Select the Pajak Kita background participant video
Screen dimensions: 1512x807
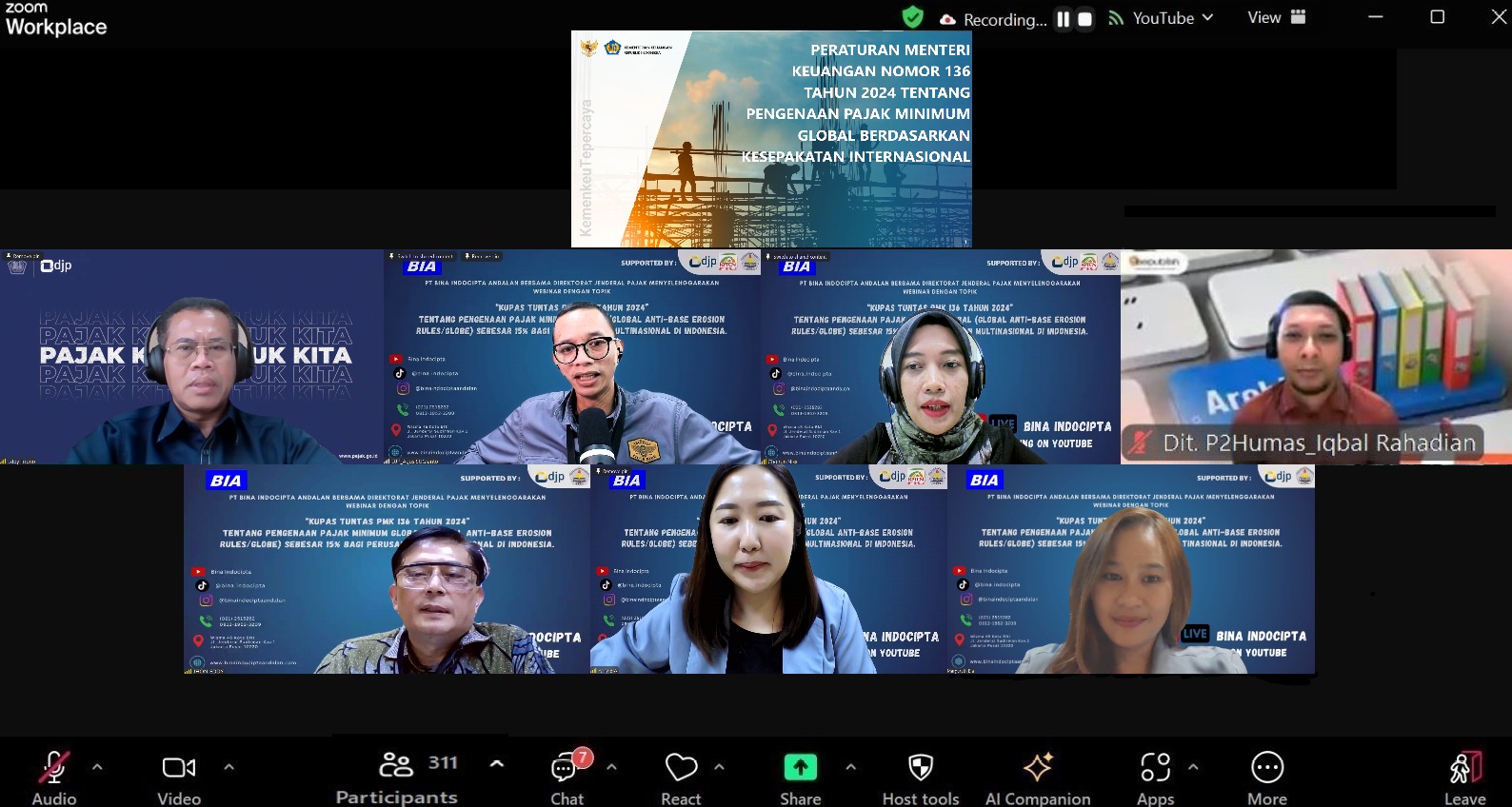point(191,357)
